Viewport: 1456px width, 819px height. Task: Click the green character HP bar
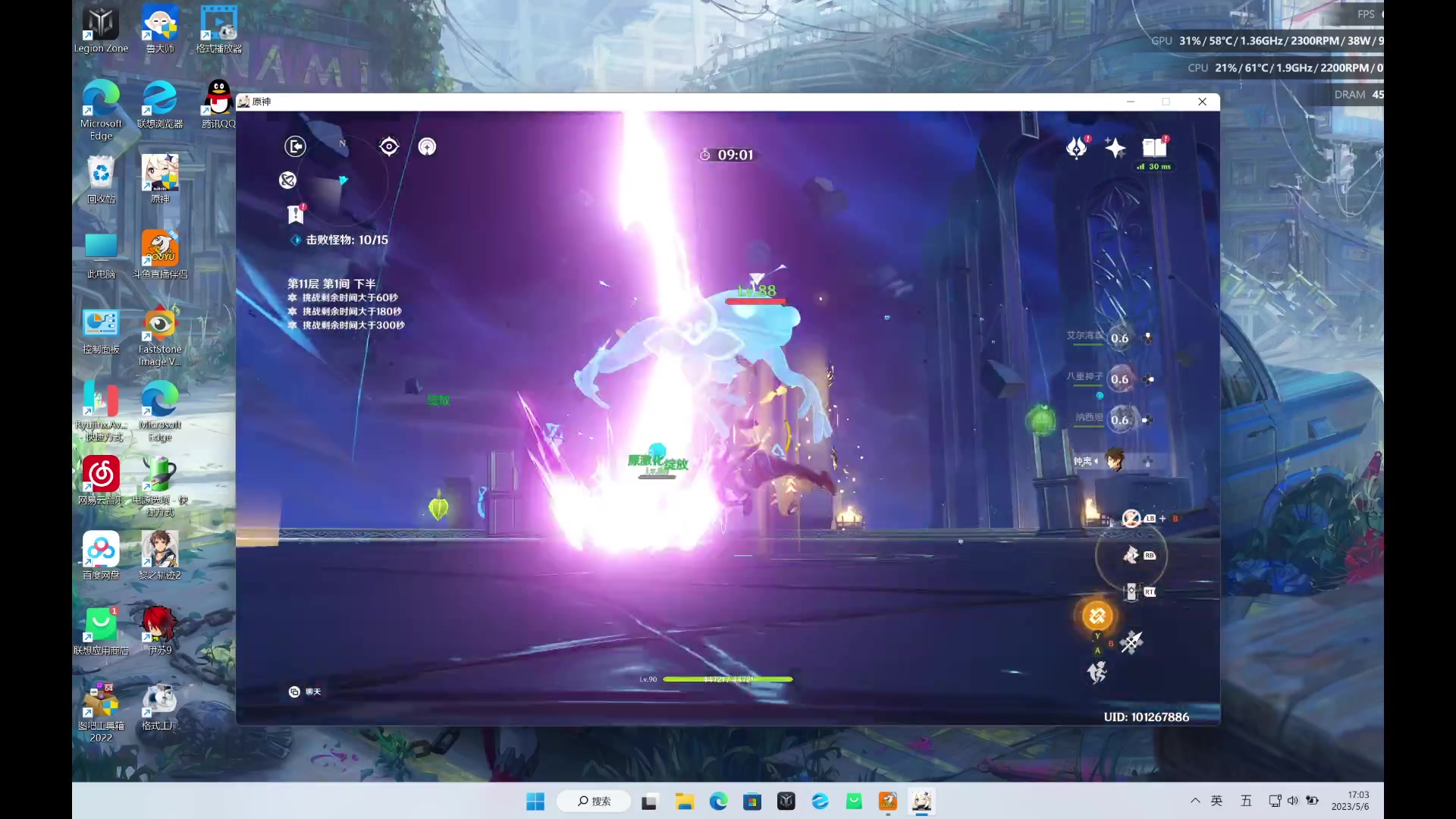click(728, 679)
